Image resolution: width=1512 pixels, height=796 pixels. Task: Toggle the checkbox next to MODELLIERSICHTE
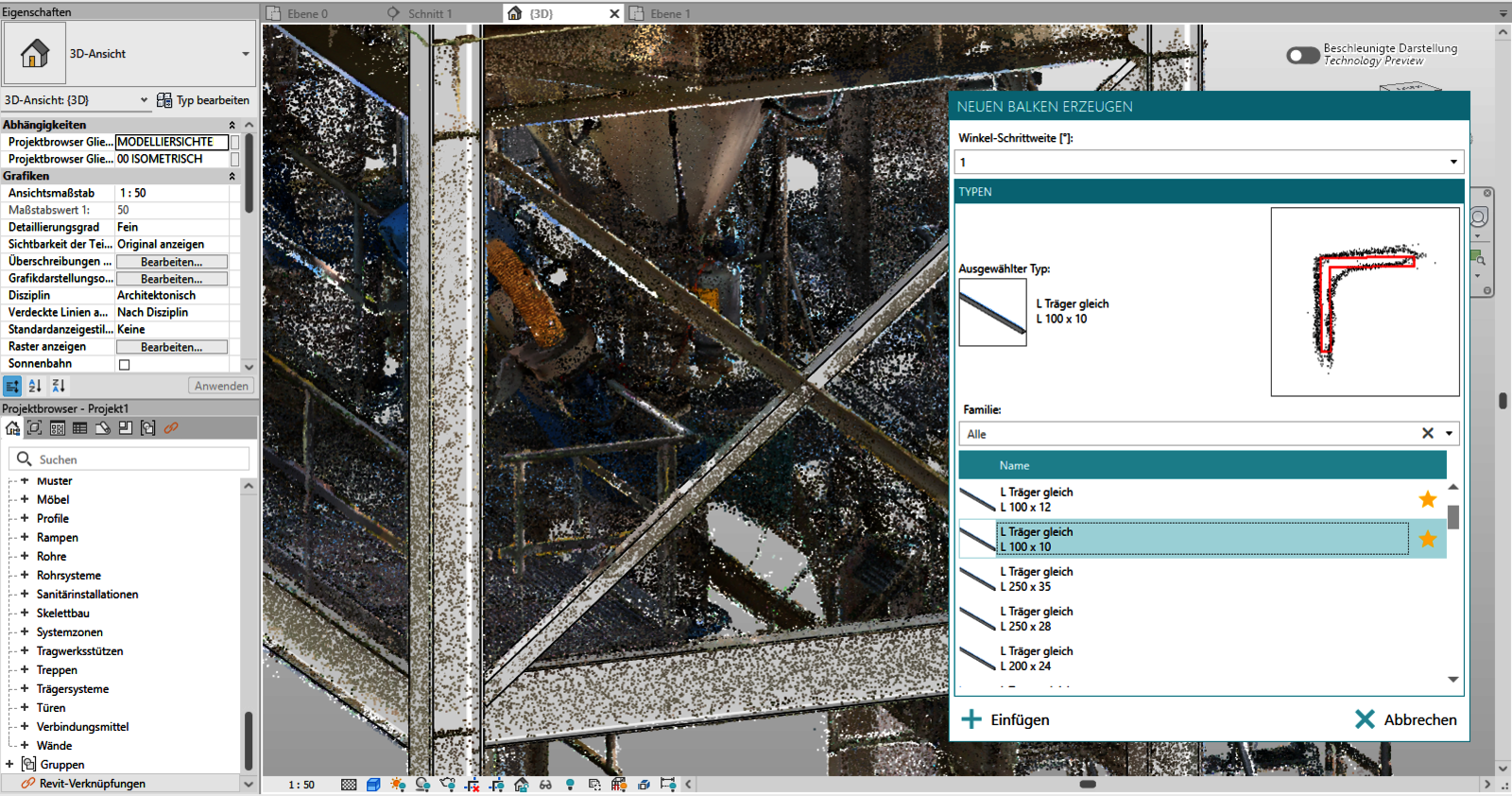coord(234,142)
